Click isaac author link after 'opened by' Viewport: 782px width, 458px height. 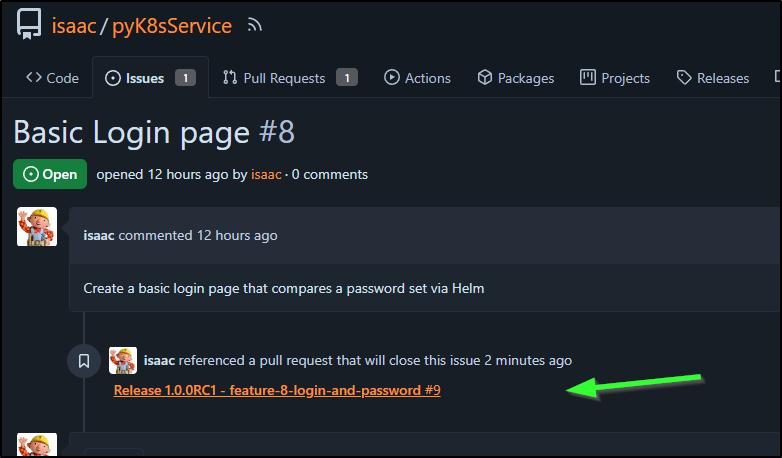tap(266, 175)
